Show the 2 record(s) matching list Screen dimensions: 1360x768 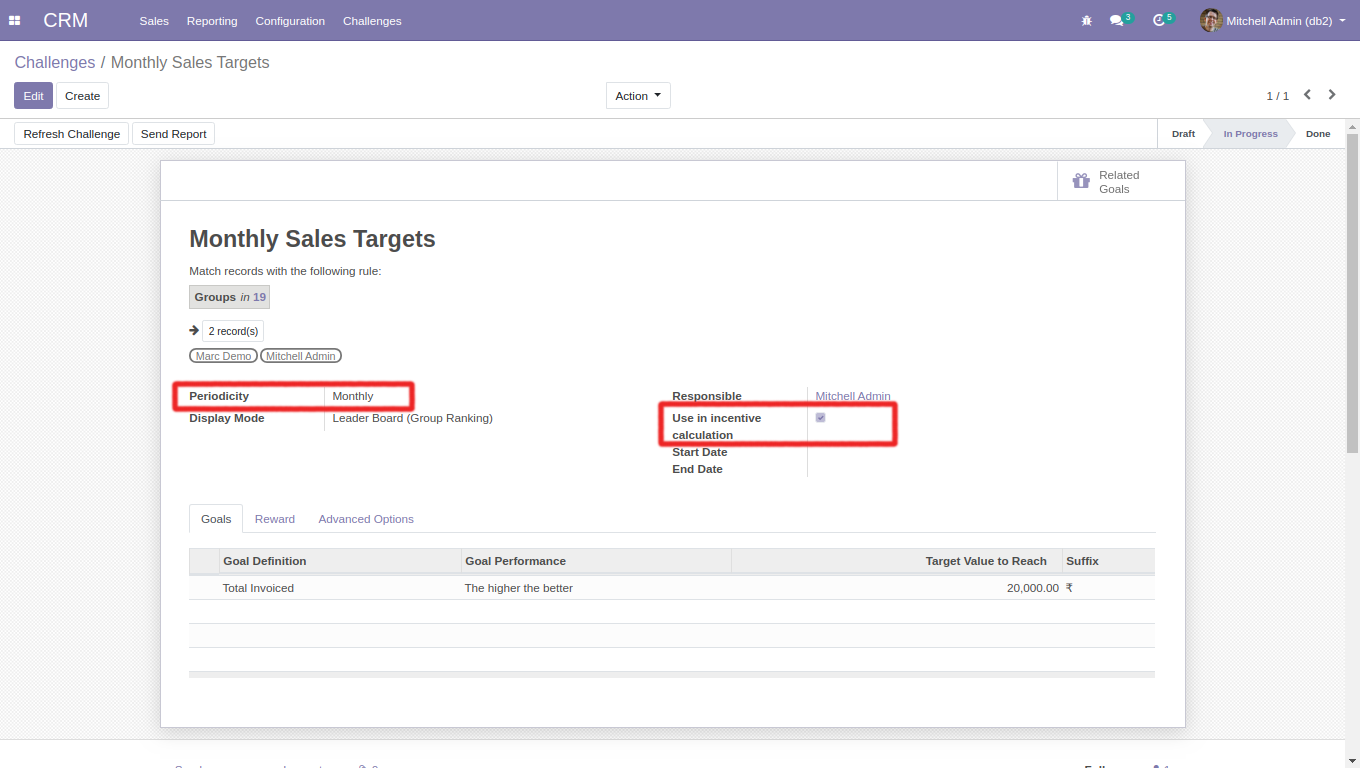coord(233,331)
